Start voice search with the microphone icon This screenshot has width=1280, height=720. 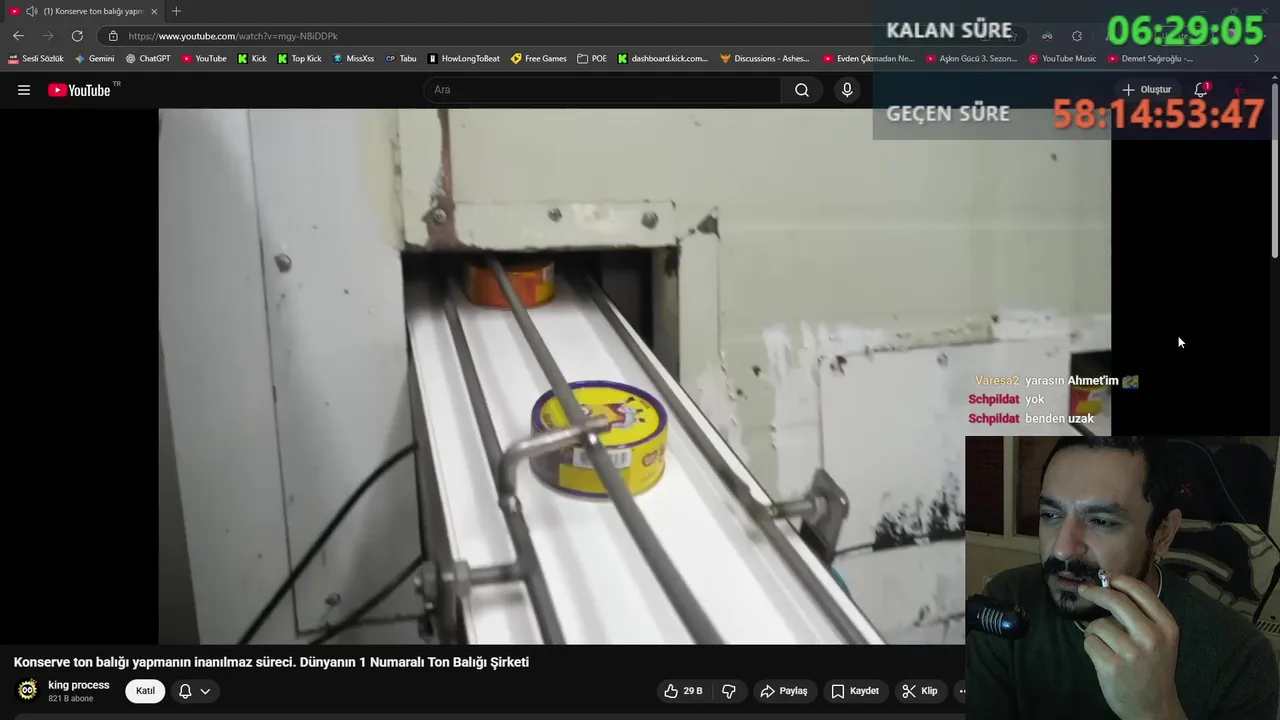coord(847,90)
